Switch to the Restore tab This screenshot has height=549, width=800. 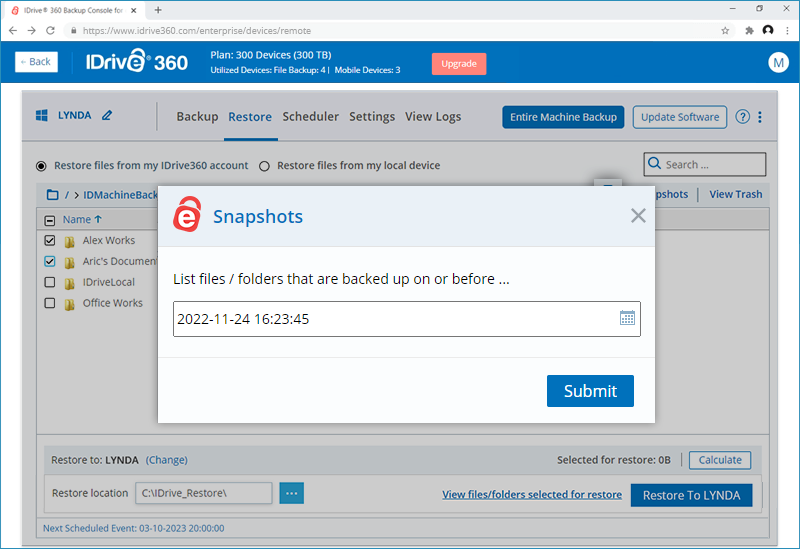coord(250,117)
